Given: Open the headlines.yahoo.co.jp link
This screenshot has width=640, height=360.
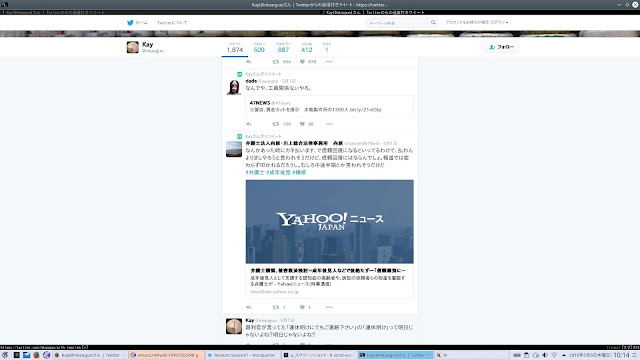Looking at the screenshot, I should (274, 292).
